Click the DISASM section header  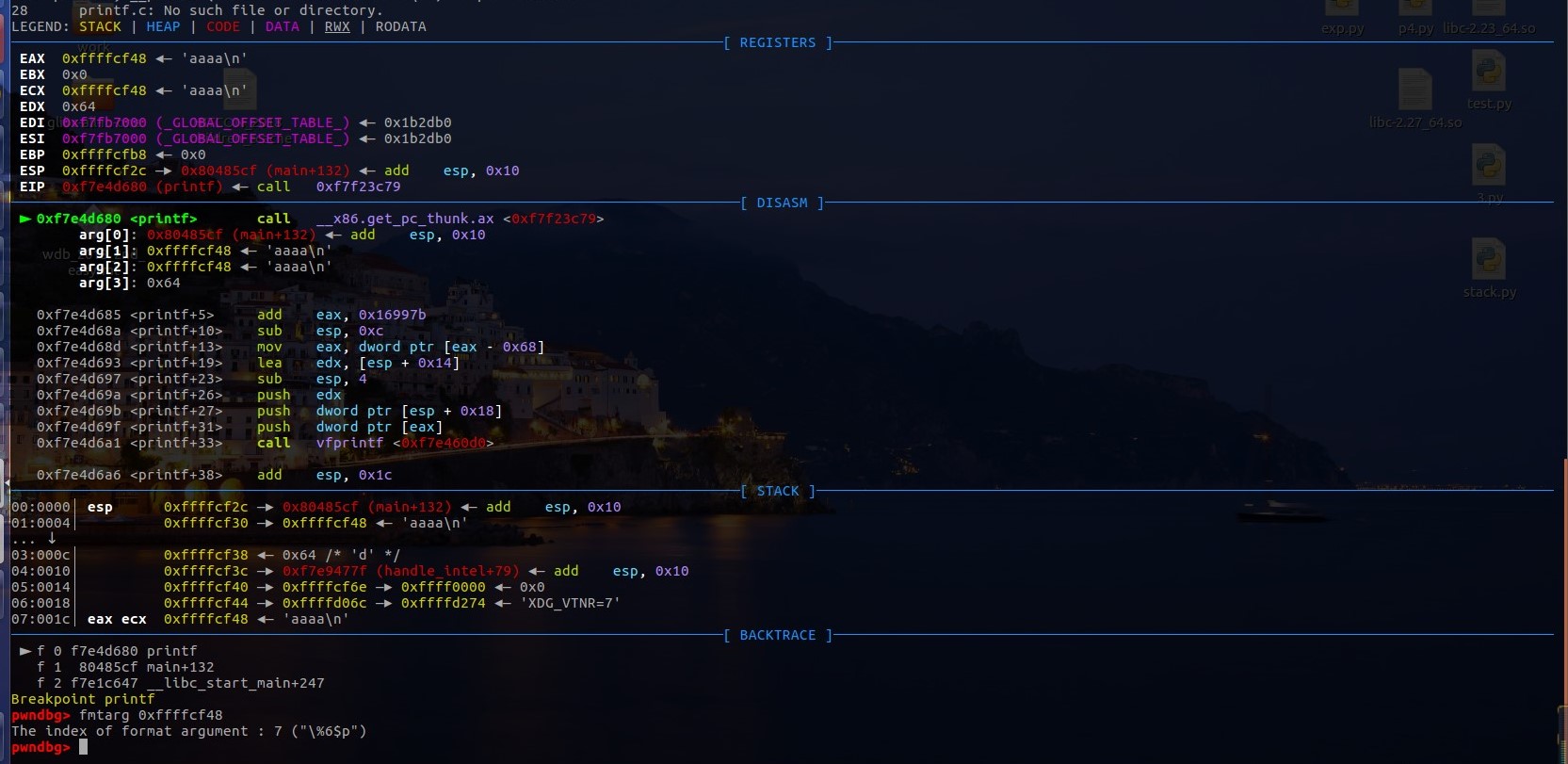click(x=782, y=203)
